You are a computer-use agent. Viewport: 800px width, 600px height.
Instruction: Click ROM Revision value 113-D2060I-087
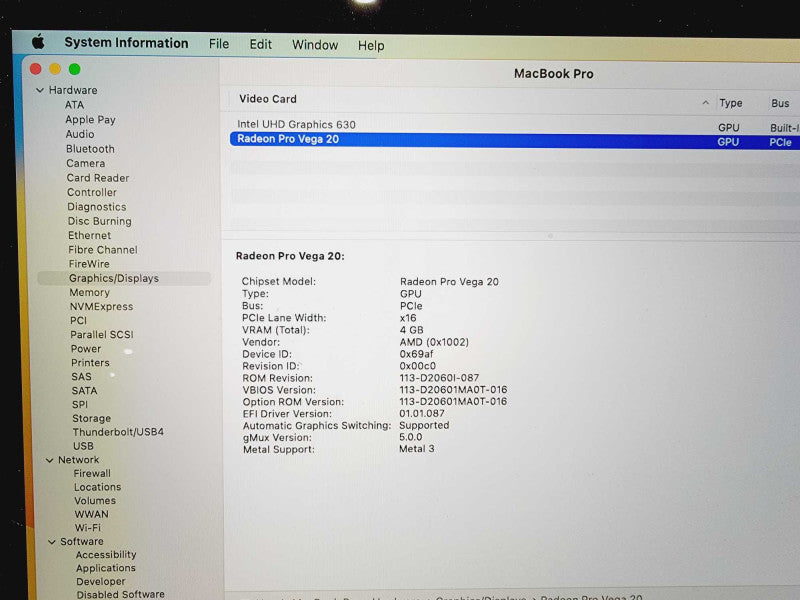(439, 378)
